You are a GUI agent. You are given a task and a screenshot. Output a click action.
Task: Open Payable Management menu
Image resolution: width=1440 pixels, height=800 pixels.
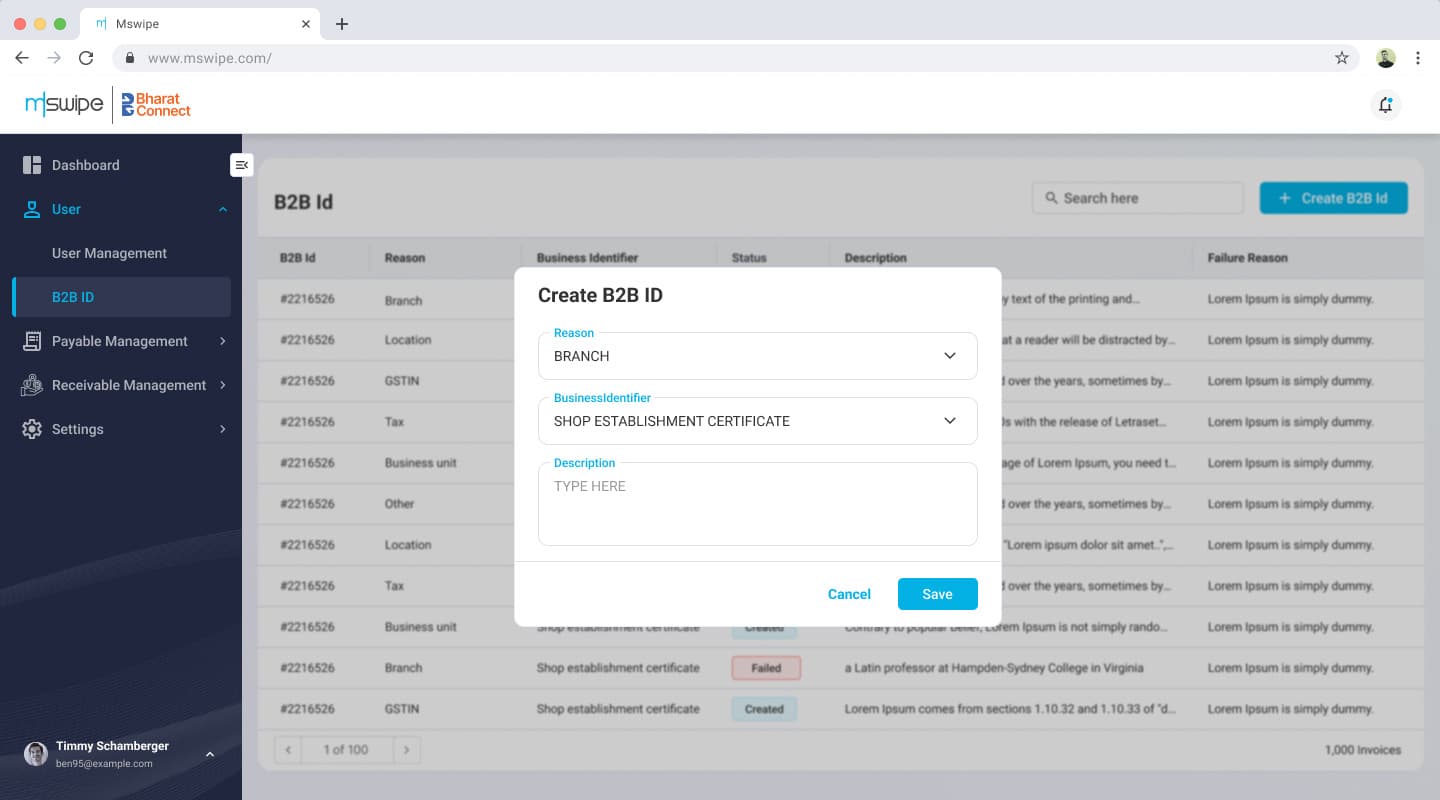click(121, 341)
